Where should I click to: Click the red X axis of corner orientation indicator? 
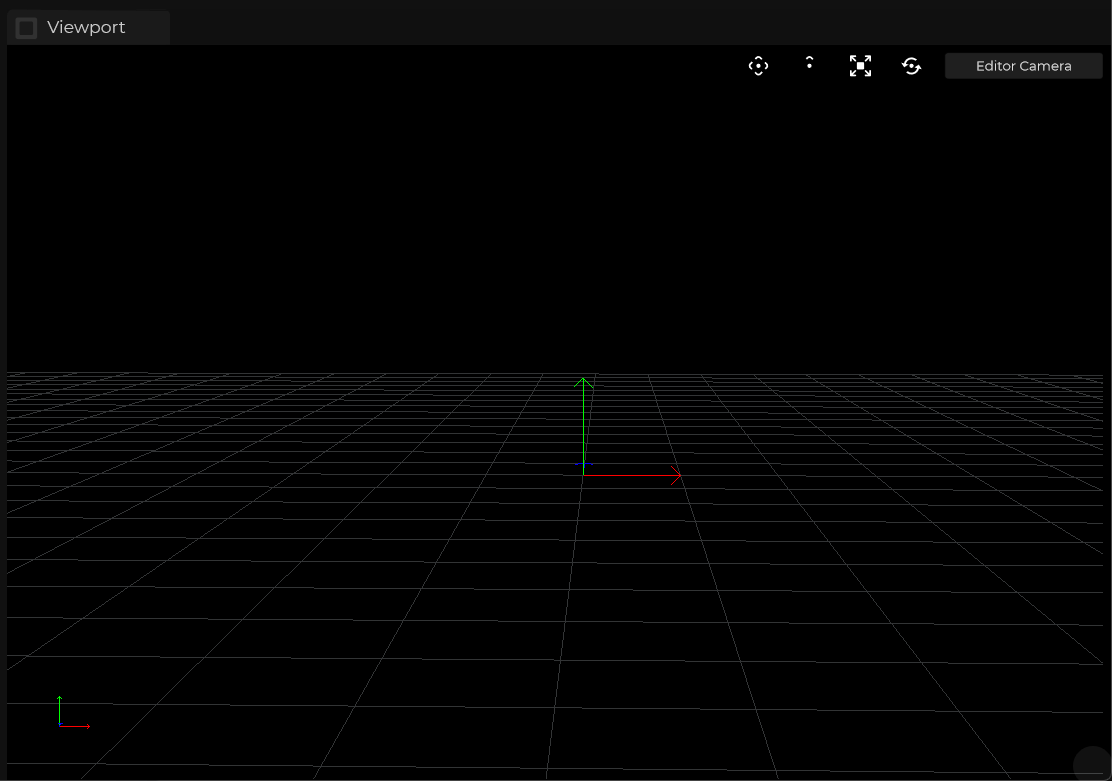click(x=78, y=726)
